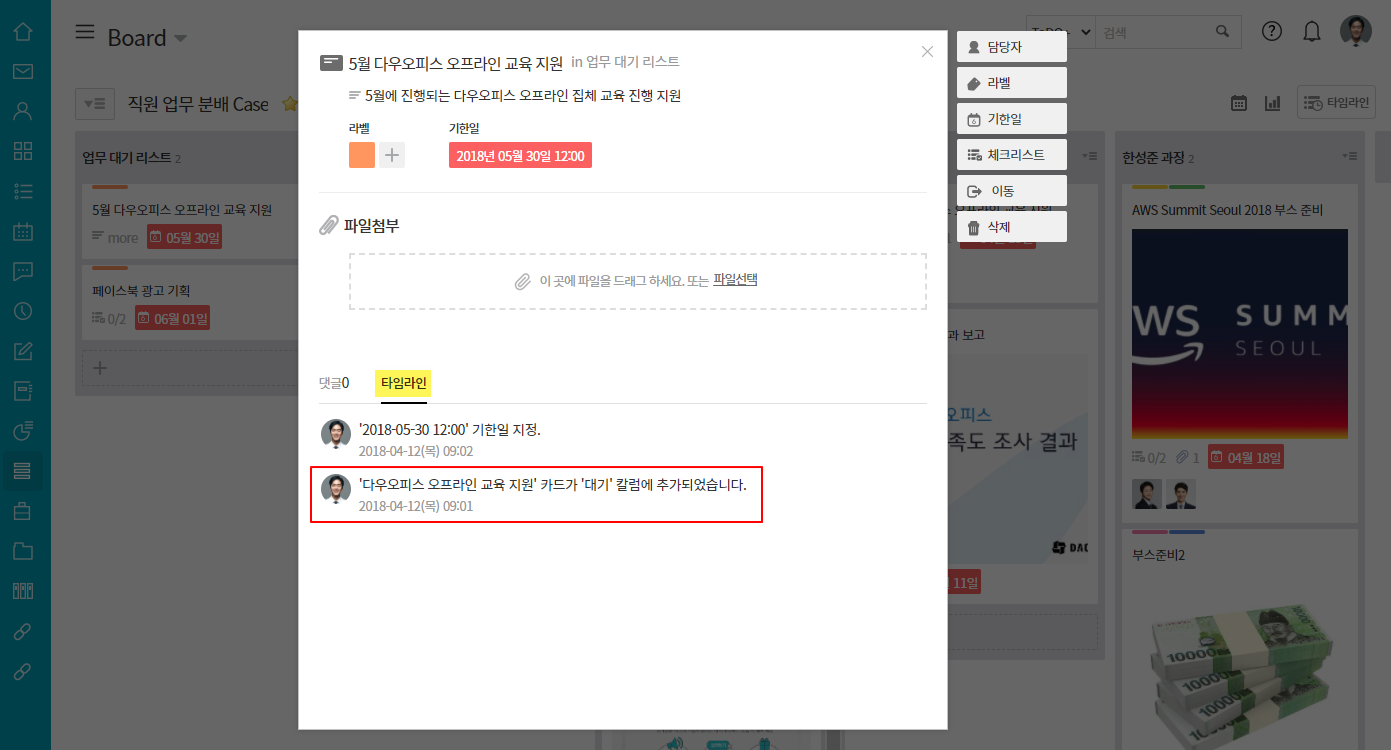The height and width of the screenshot is (750, 1391).
Task: Open the mail icon in sidebar
Action: click(23, 71)
